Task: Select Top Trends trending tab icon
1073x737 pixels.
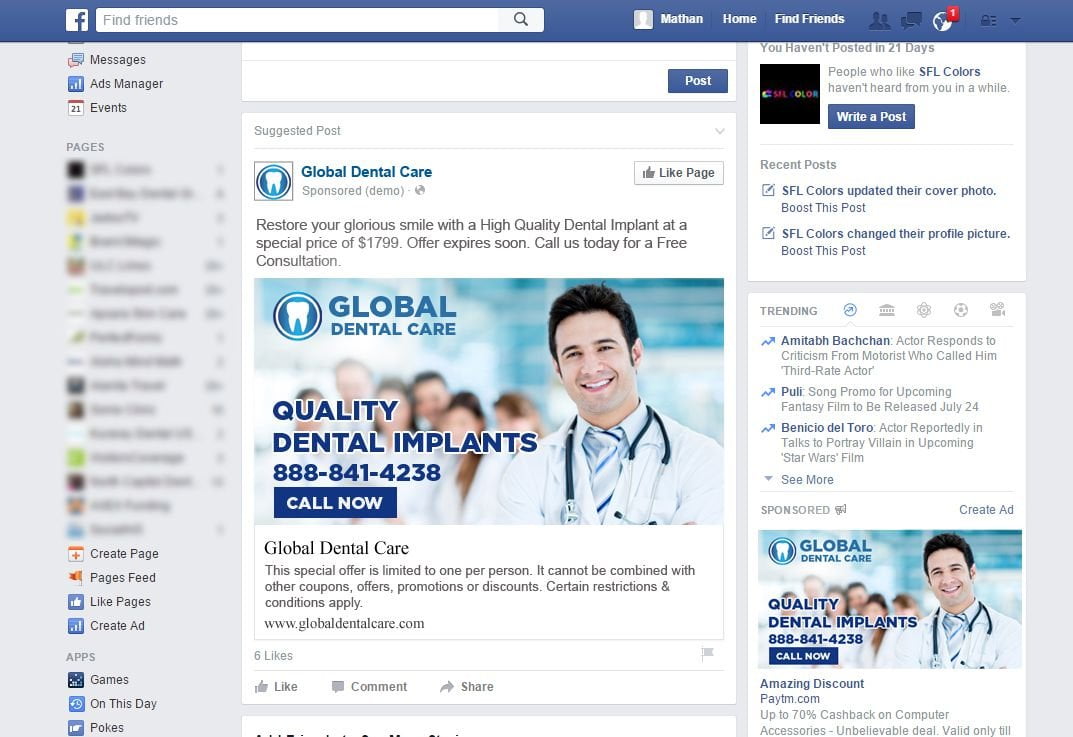Action: 850,310
